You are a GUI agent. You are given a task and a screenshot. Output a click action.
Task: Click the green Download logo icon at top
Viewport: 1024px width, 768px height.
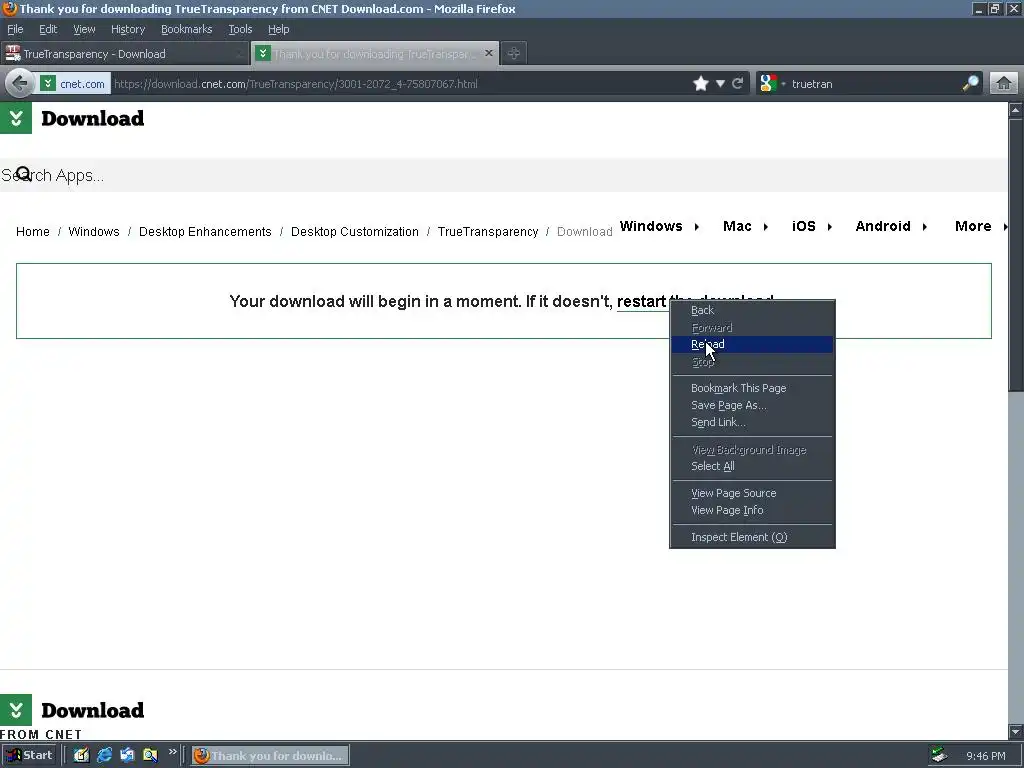pyautogui.click(x=16, y=118)
